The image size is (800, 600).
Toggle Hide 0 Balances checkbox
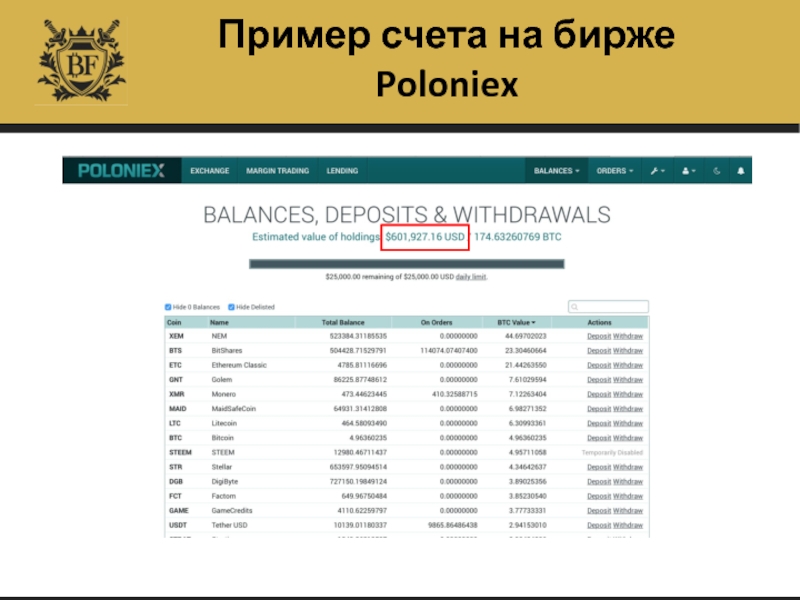point(168,307)
